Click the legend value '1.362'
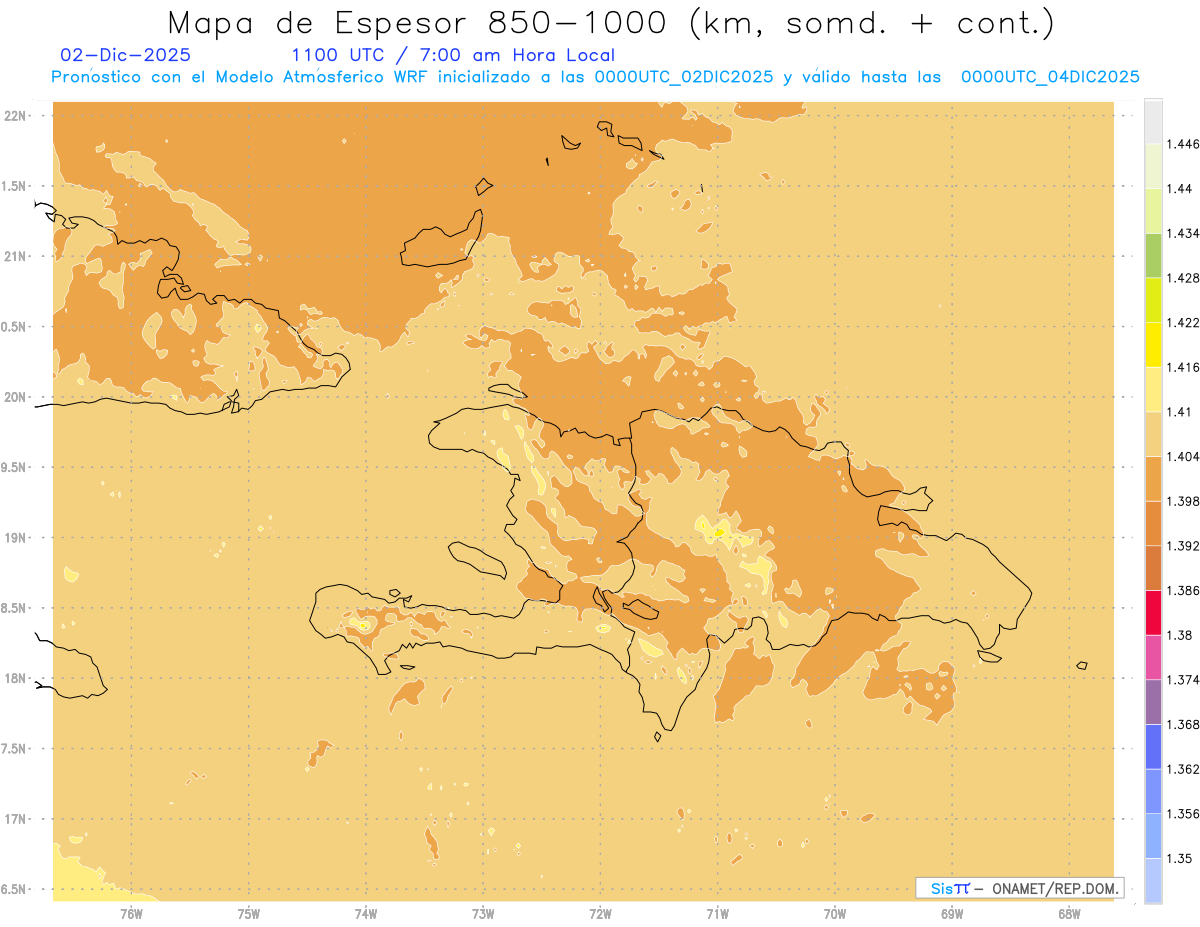1200x927 pixels. [1183, 769]
